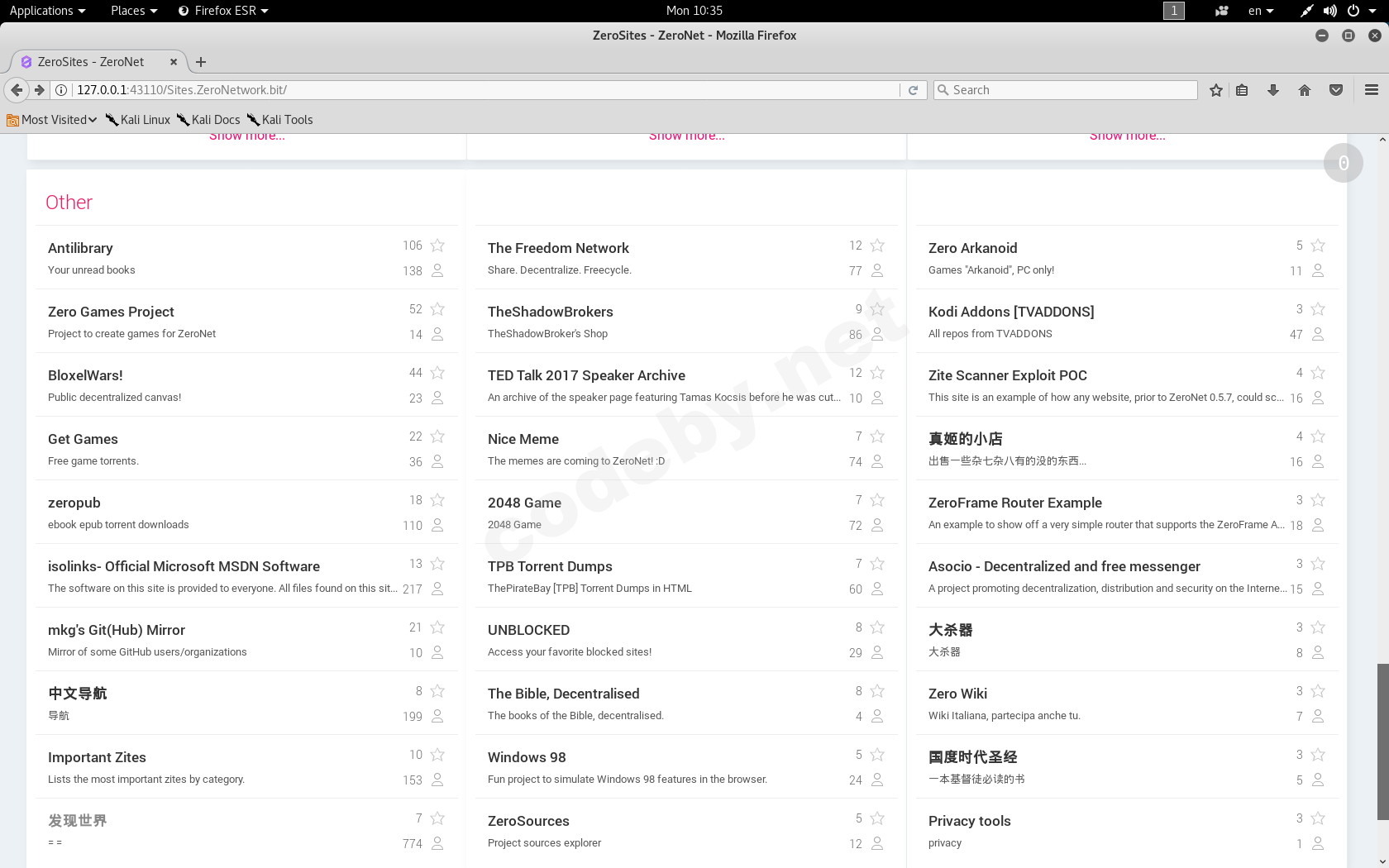Navigate to the Firefox home page
Viewport: 1389px width, 868px height.
(x=1305, y=89)
